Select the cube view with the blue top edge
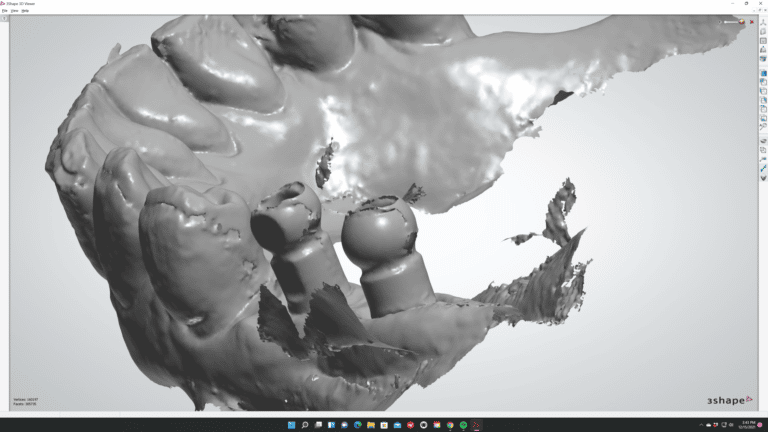Image resolution: width=768 pixels, height=432 pixels. click(x=763, y=109)
